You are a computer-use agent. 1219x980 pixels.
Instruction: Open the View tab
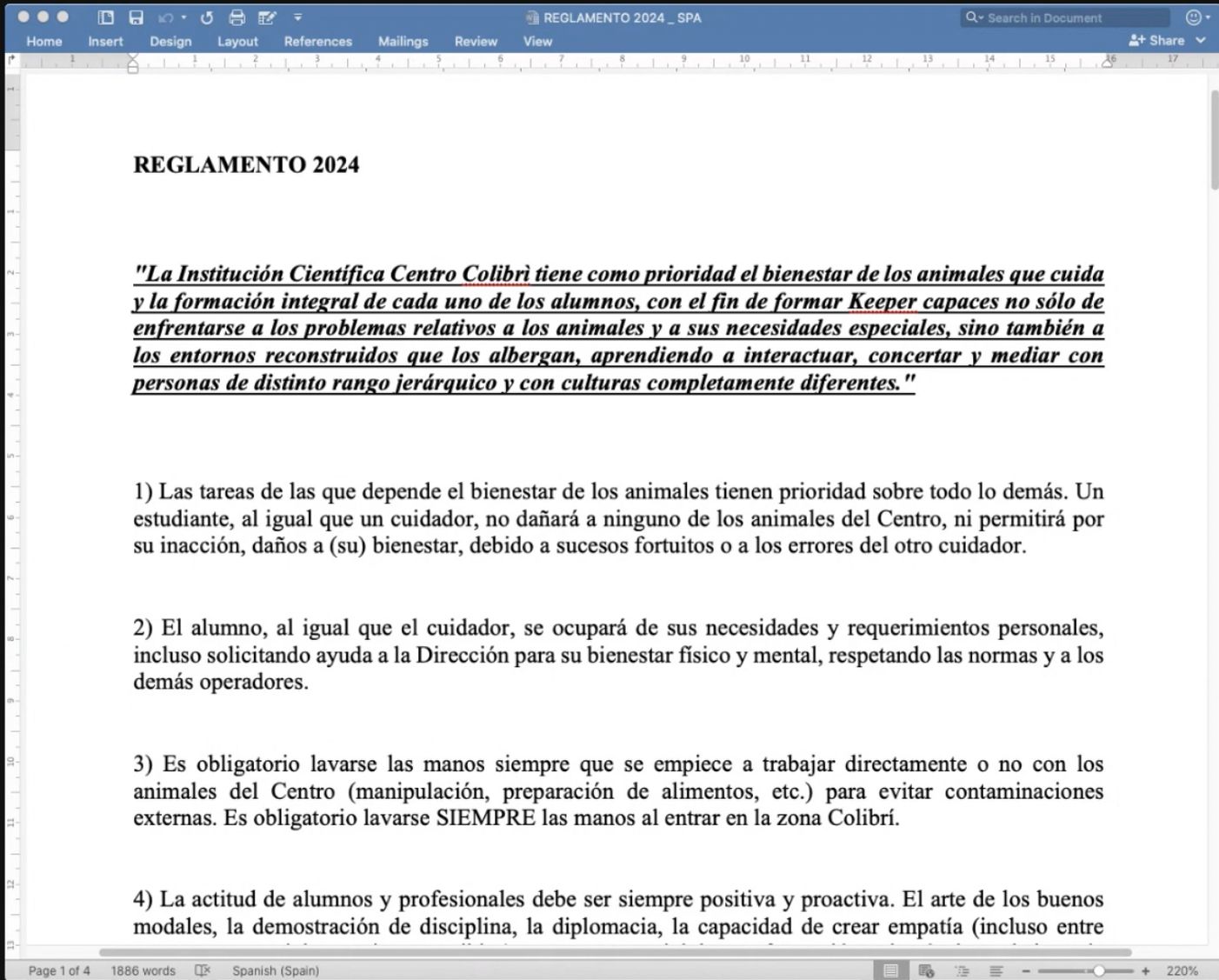click(x=537, y=41)
